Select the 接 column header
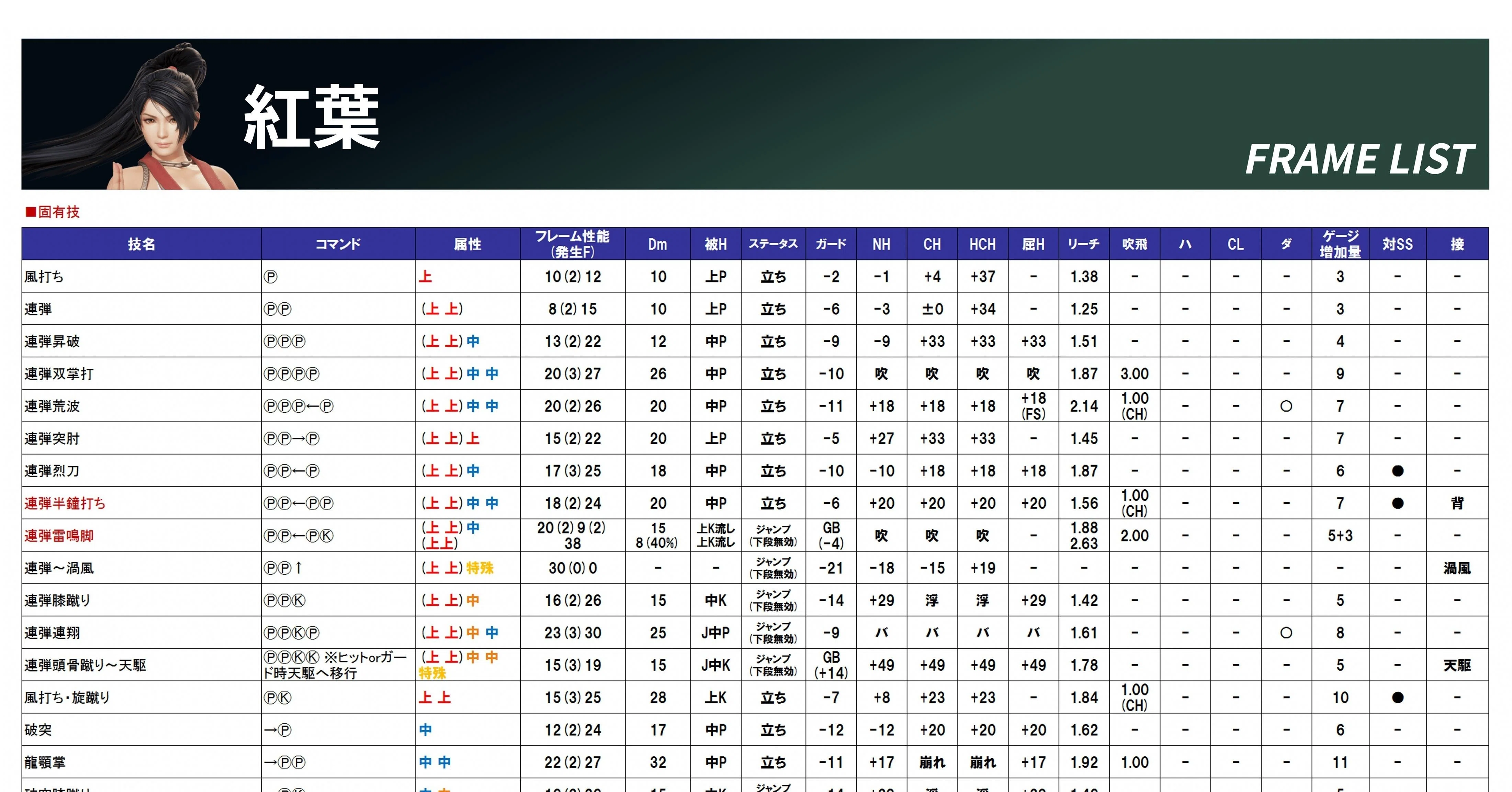 (x=1457, y=244)
